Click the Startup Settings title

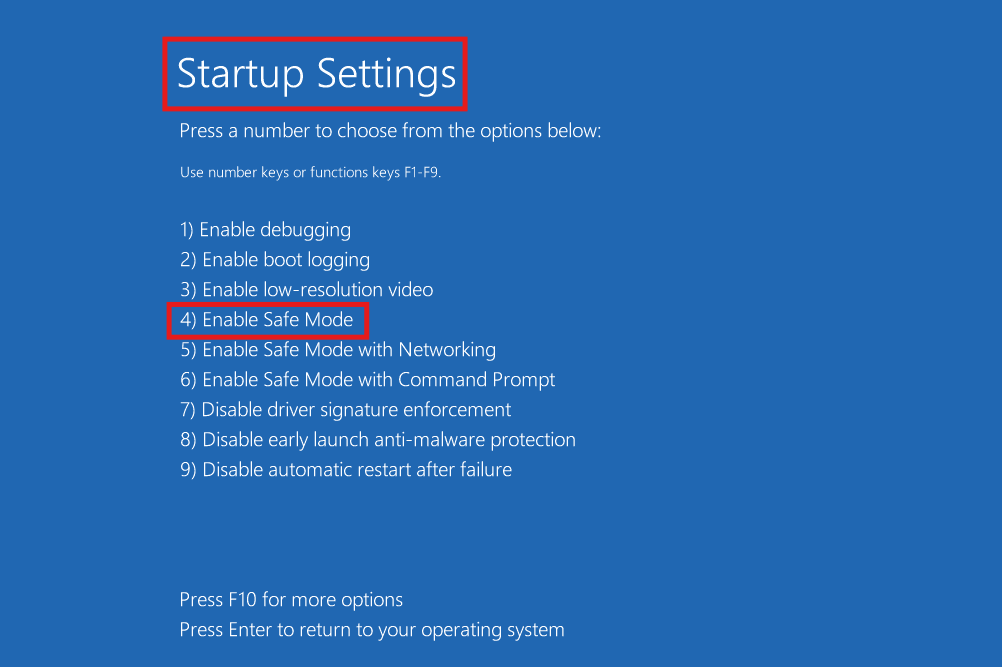(x=314, y=73)
